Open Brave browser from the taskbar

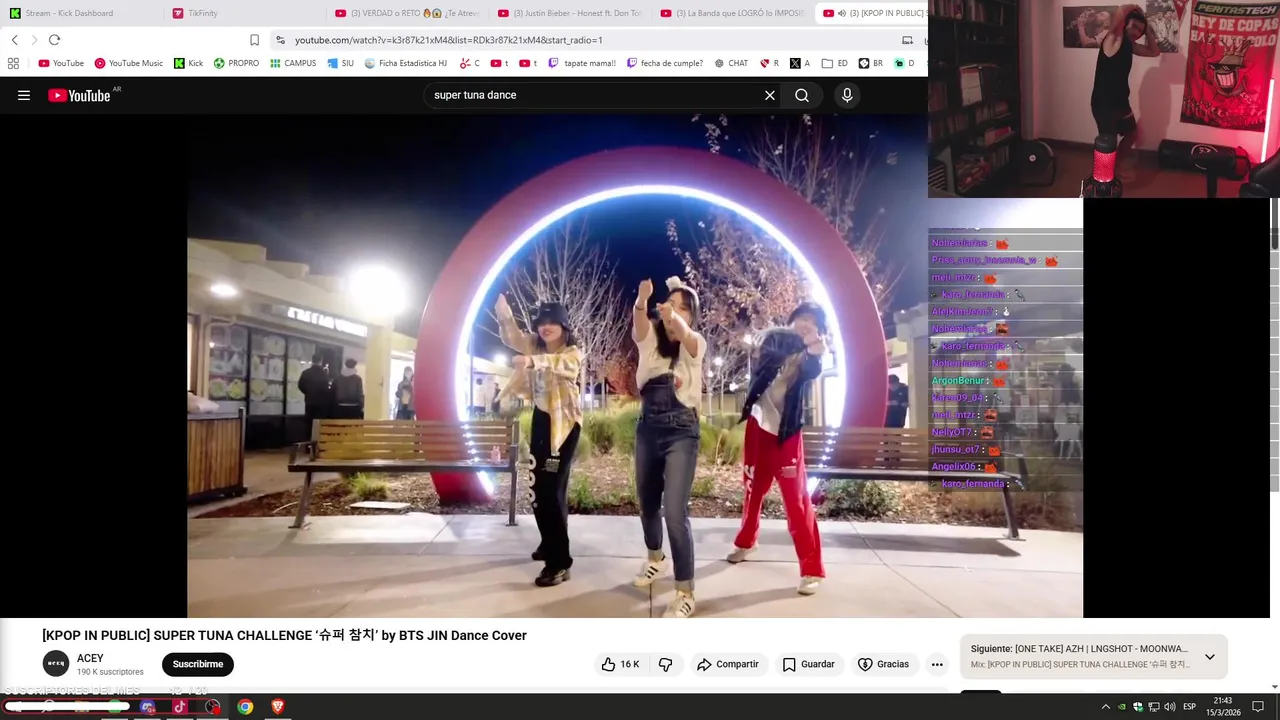pyautogui.click(x=278, y=707)
